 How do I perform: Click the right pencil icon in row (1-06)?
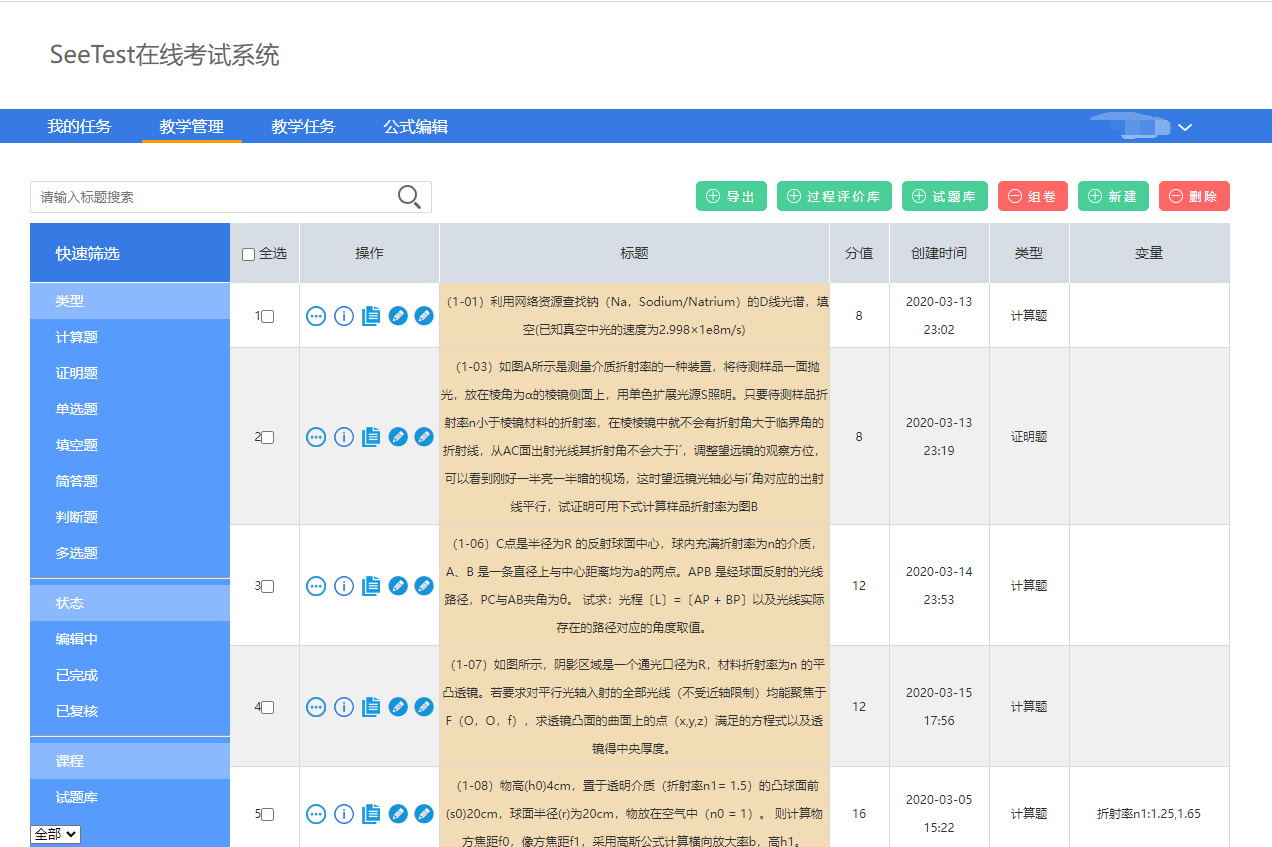point(424,586)
